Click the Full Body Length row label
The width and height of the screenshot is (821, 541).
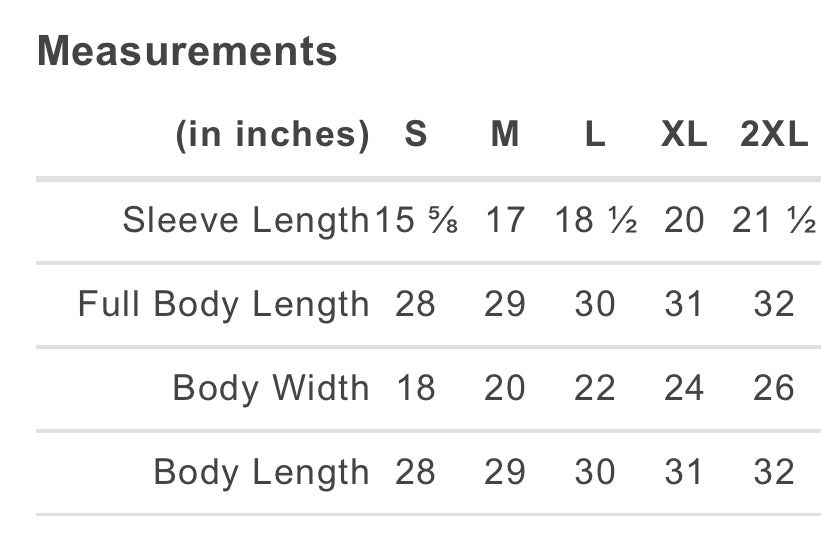point(224,304)
